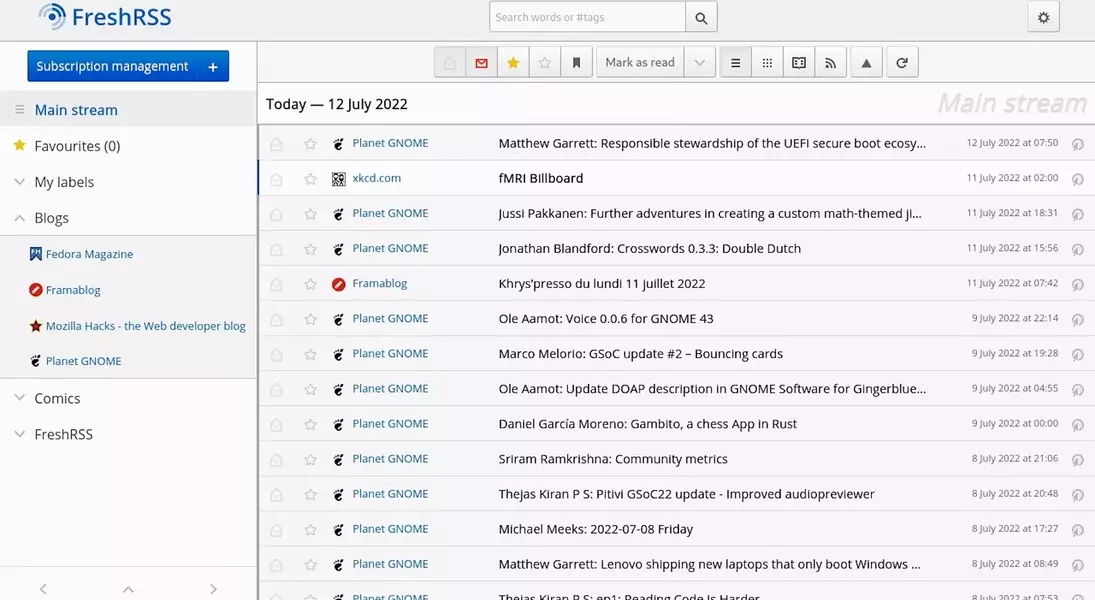
Task: Add subscription with plus button
Action: pos(213,66)
